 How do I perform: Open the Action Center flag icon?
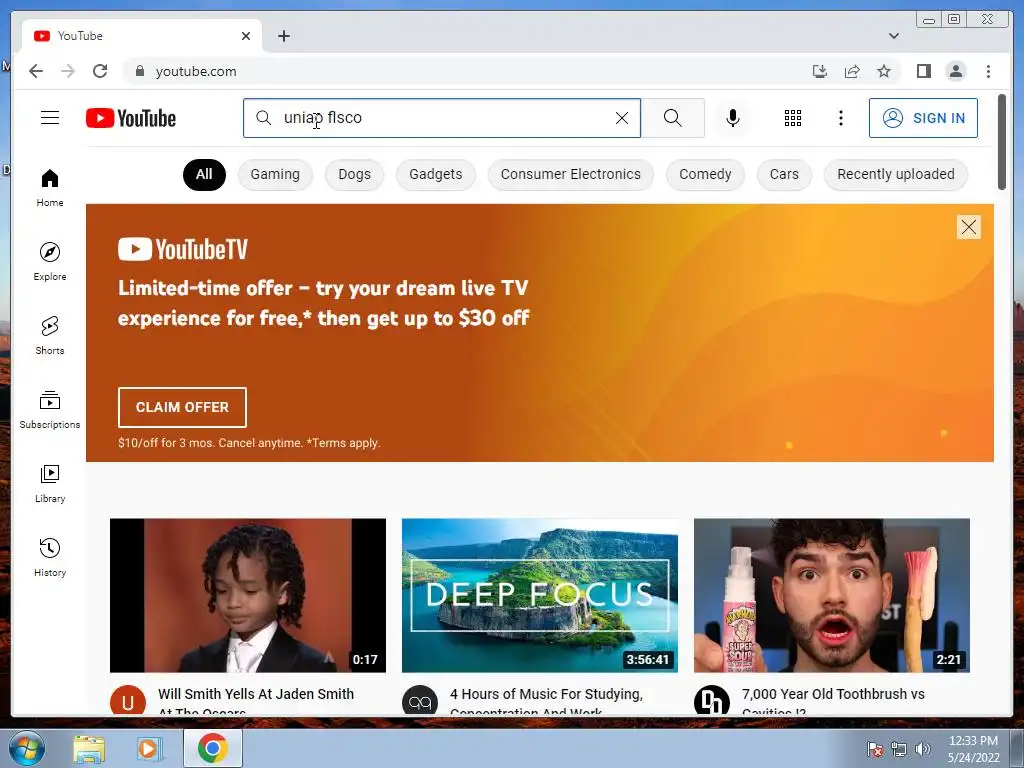(x=875, y=749)
